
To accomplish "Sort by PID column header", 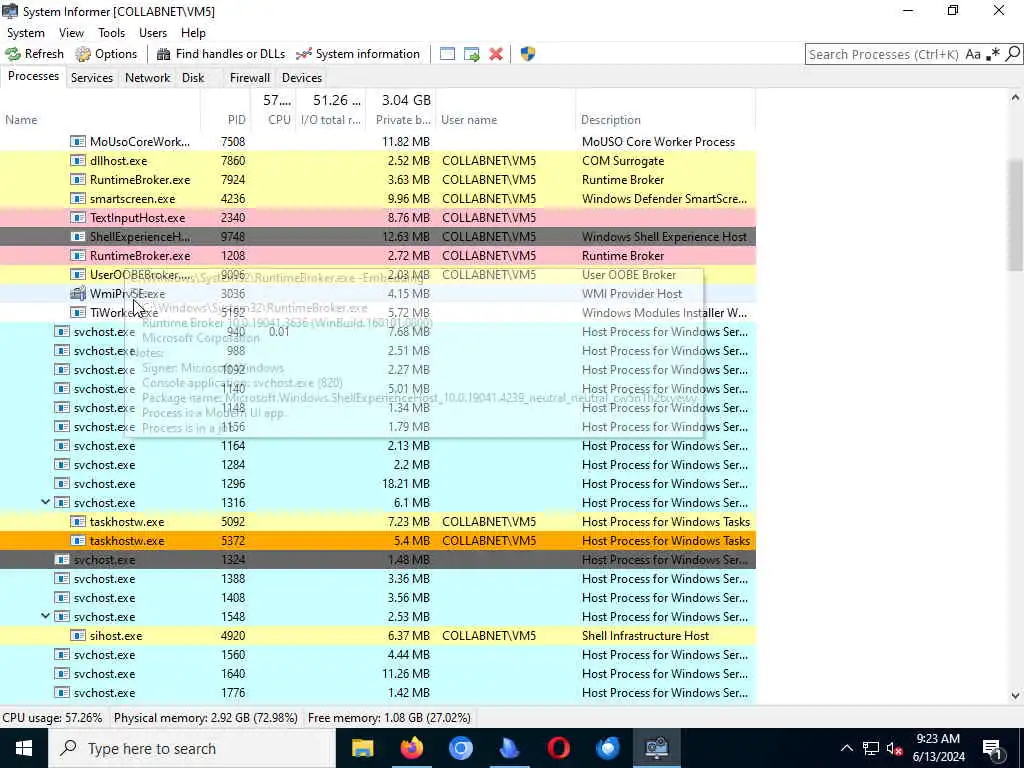I will 225,120.
